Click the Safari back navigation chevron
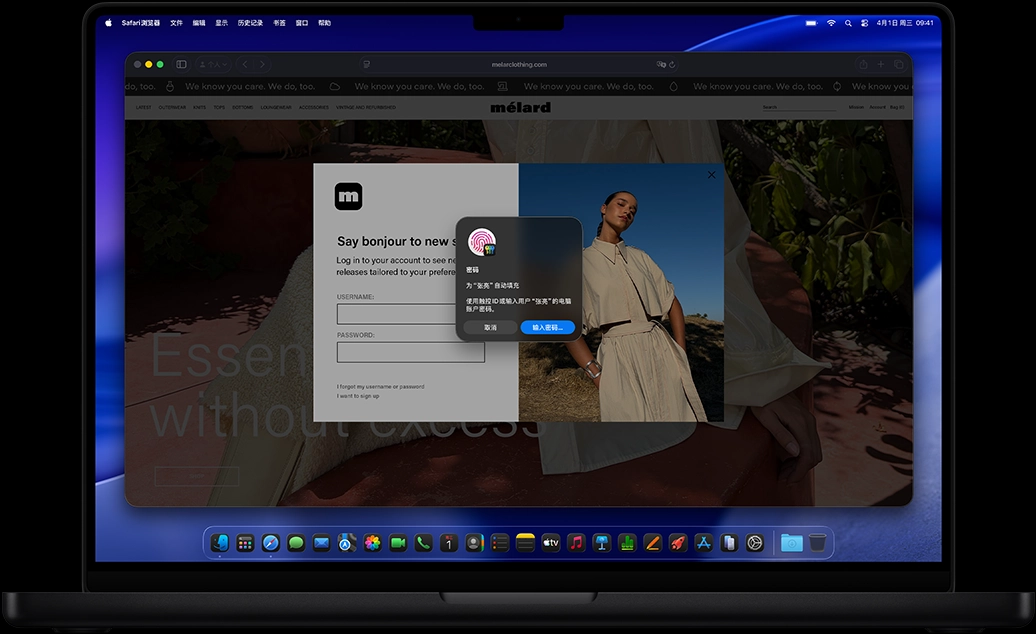Image resolution: width=1036 pixels, height=634 pixels. pyautogui.click(x=244, y=63)
